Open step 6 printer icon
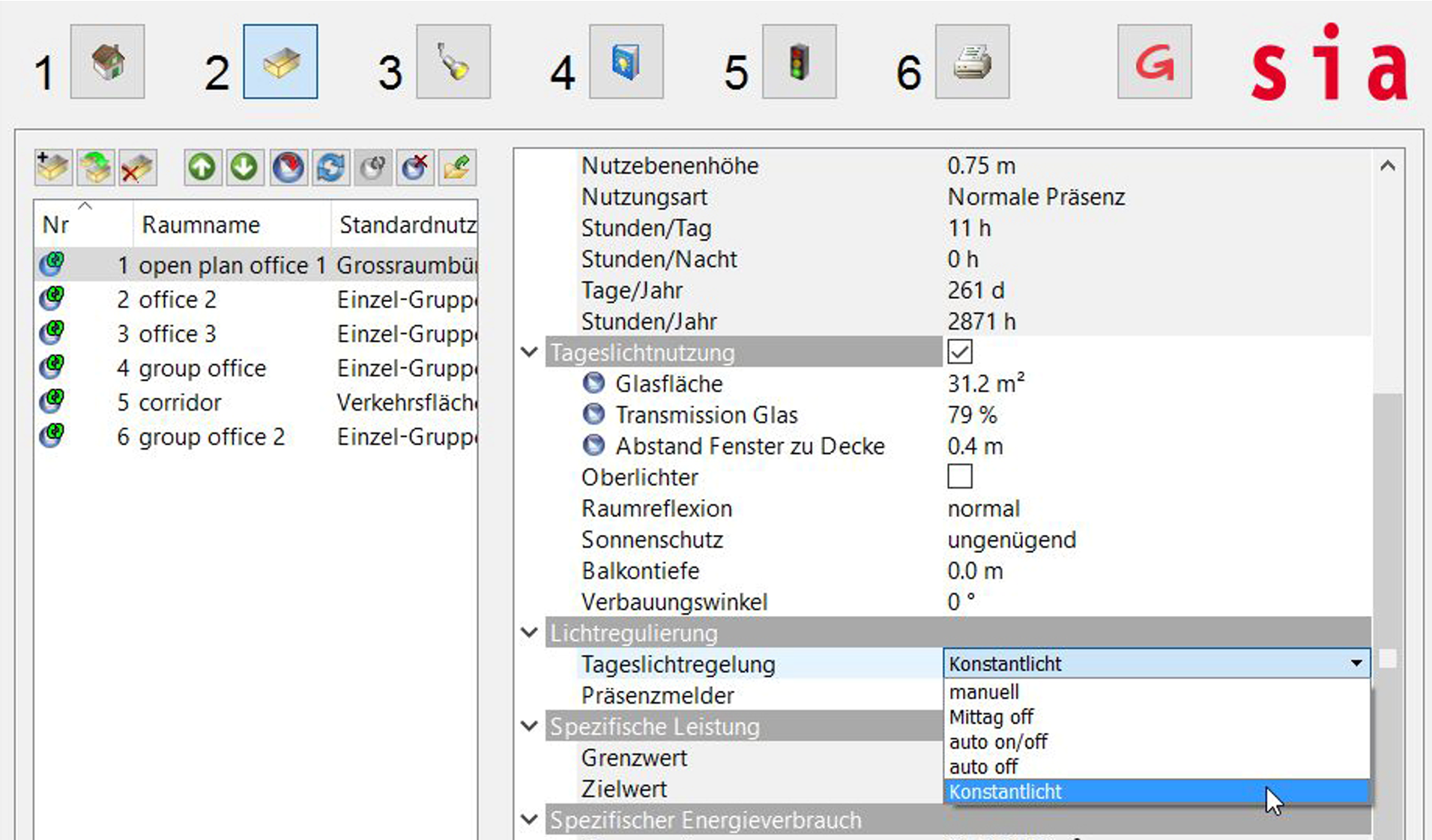1432x840 pixels. [x=973, y=61]
